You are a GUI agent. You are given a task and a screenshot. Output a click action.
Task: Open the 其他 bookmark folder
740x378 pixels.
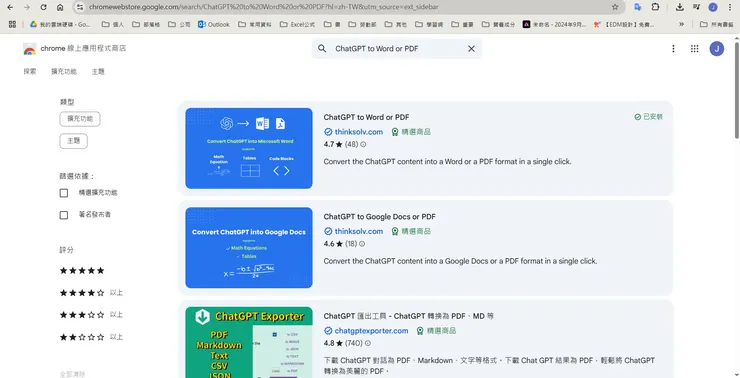395,24
